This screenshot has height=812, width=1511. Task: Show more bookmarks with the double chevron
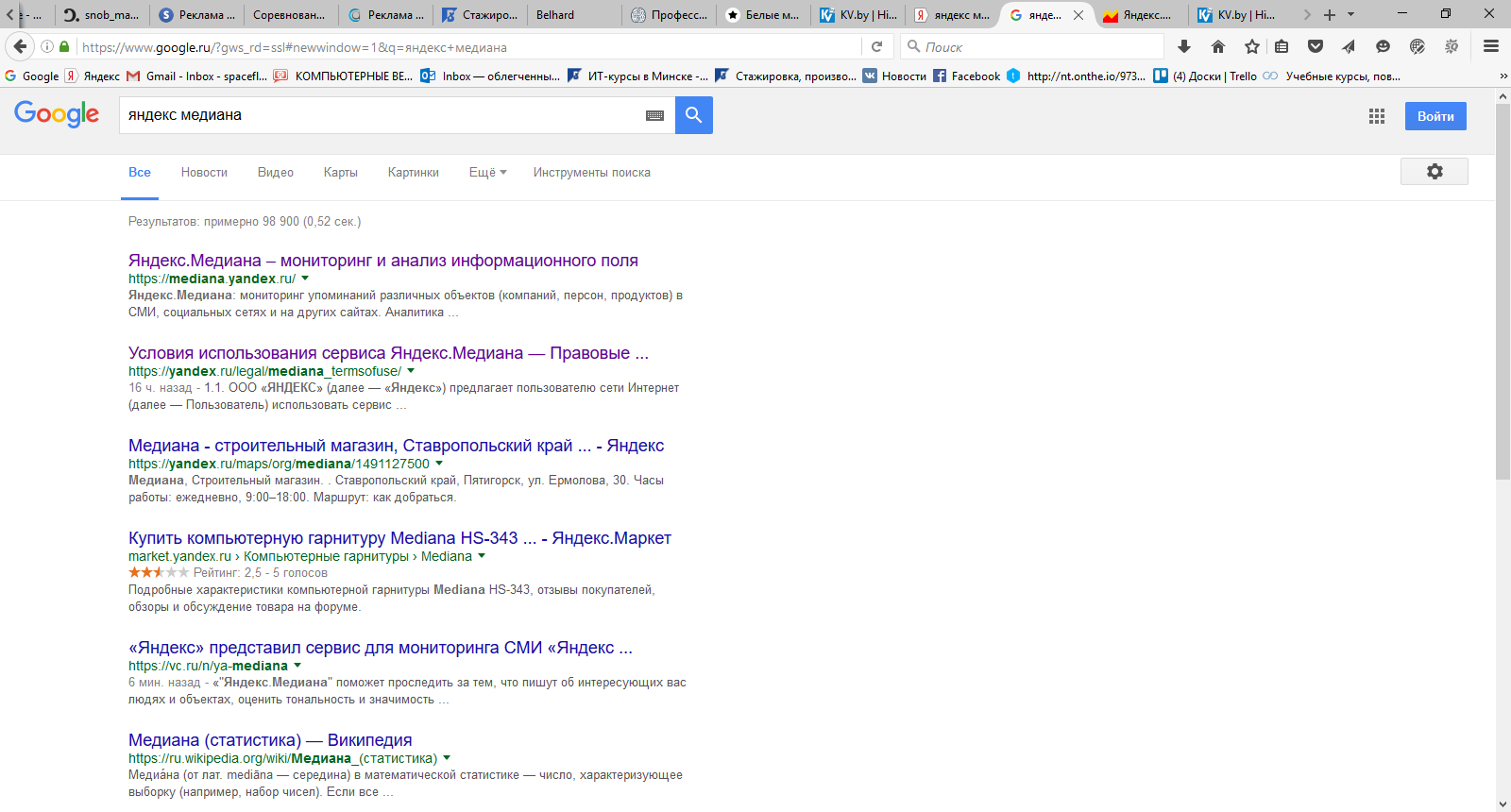click(x=1503, y=76)
